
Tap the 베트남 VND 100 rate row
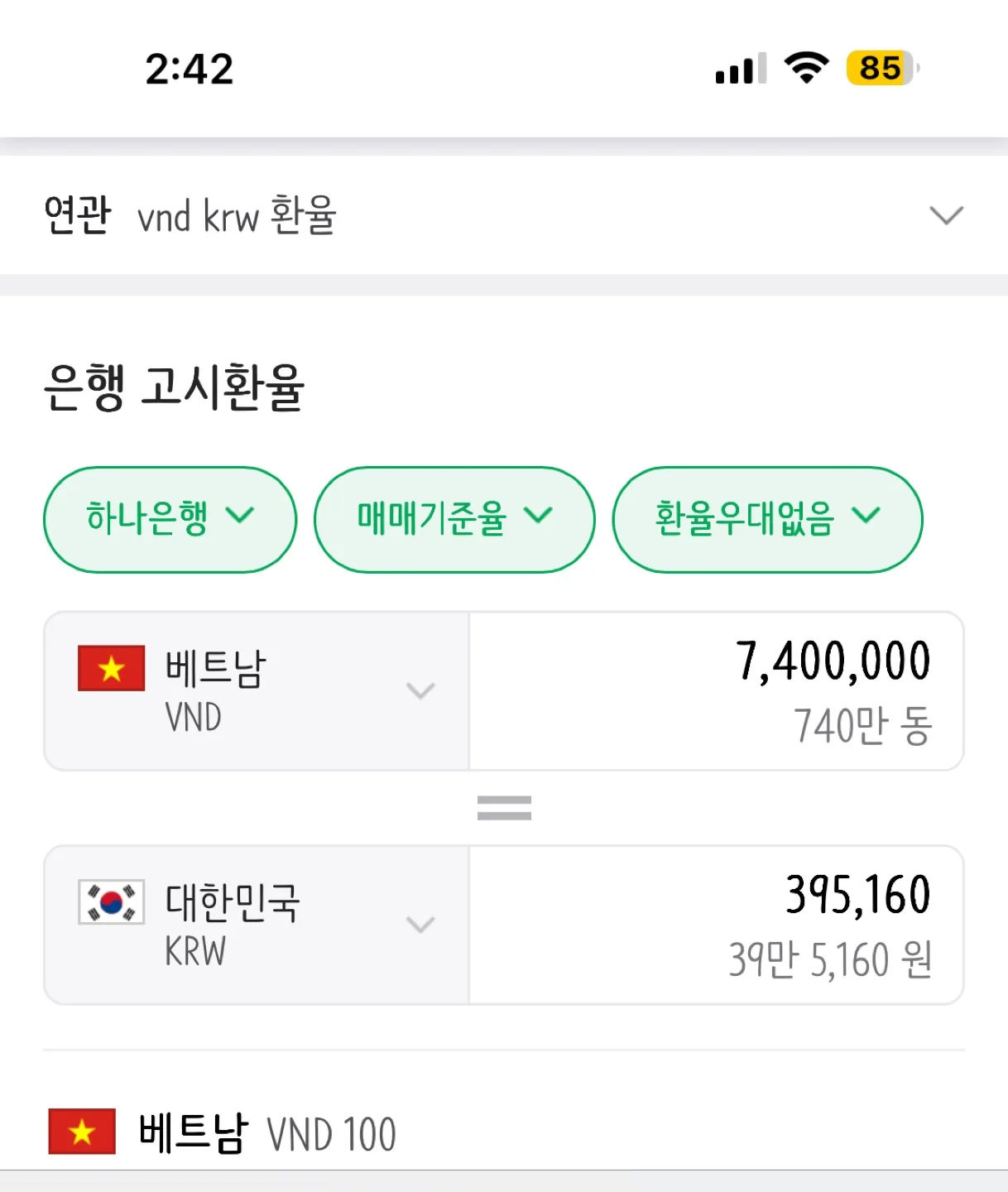click(504, 1132)
